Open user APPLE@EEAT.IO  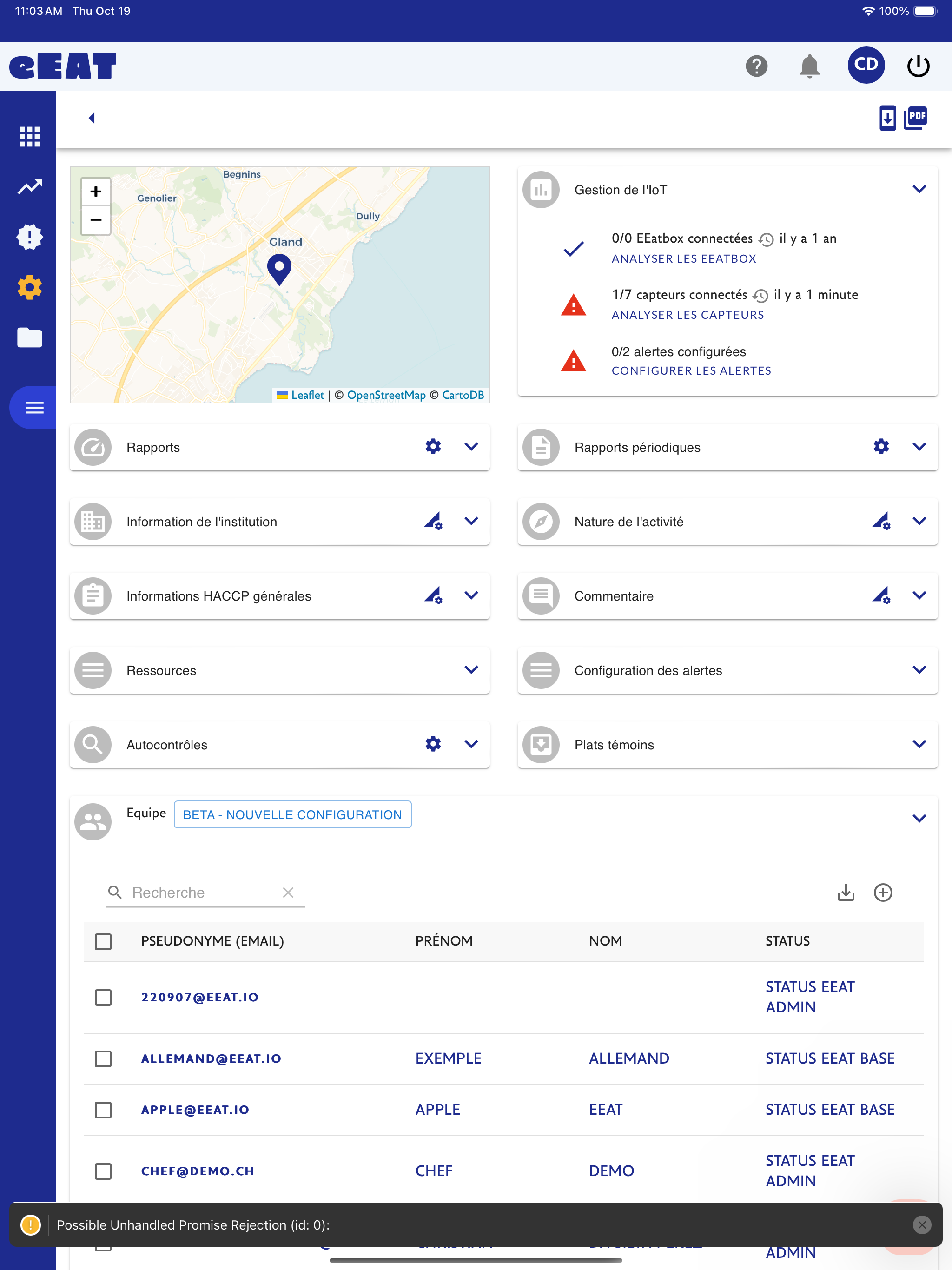click(x=195, y=1109)
